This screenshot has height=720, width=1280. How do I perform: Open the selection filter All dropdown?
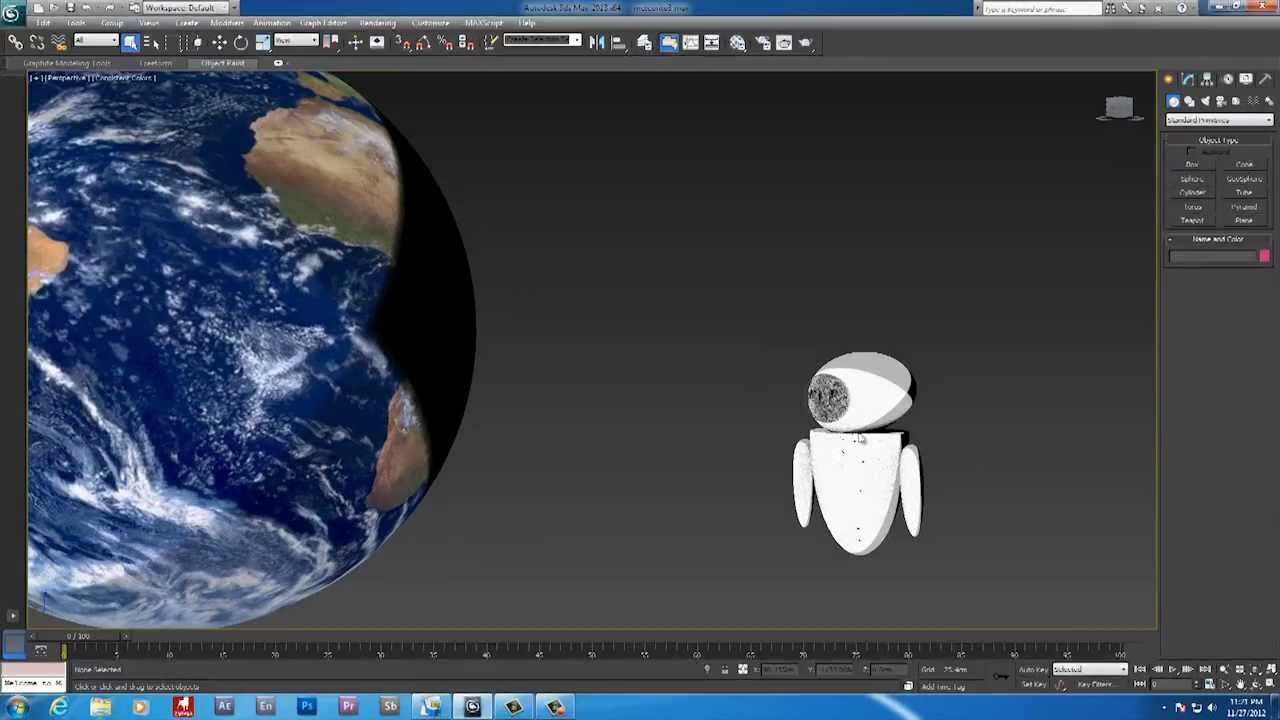click(x=96, y=41)
